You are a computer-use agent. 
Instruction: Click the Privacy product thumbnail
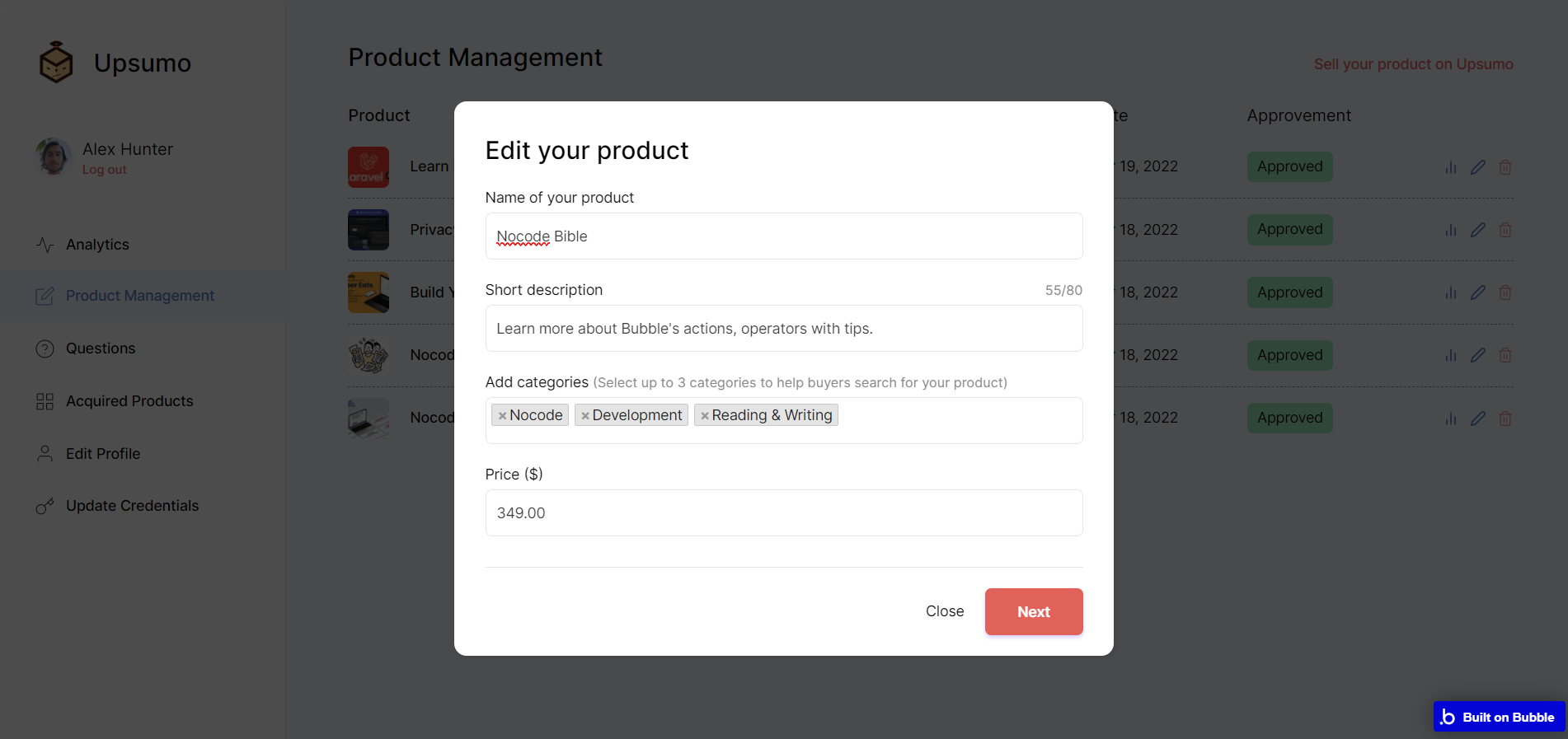369,230
